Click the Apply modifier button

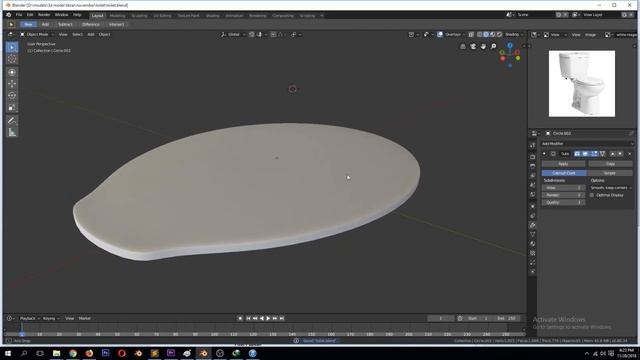(563, 164)
